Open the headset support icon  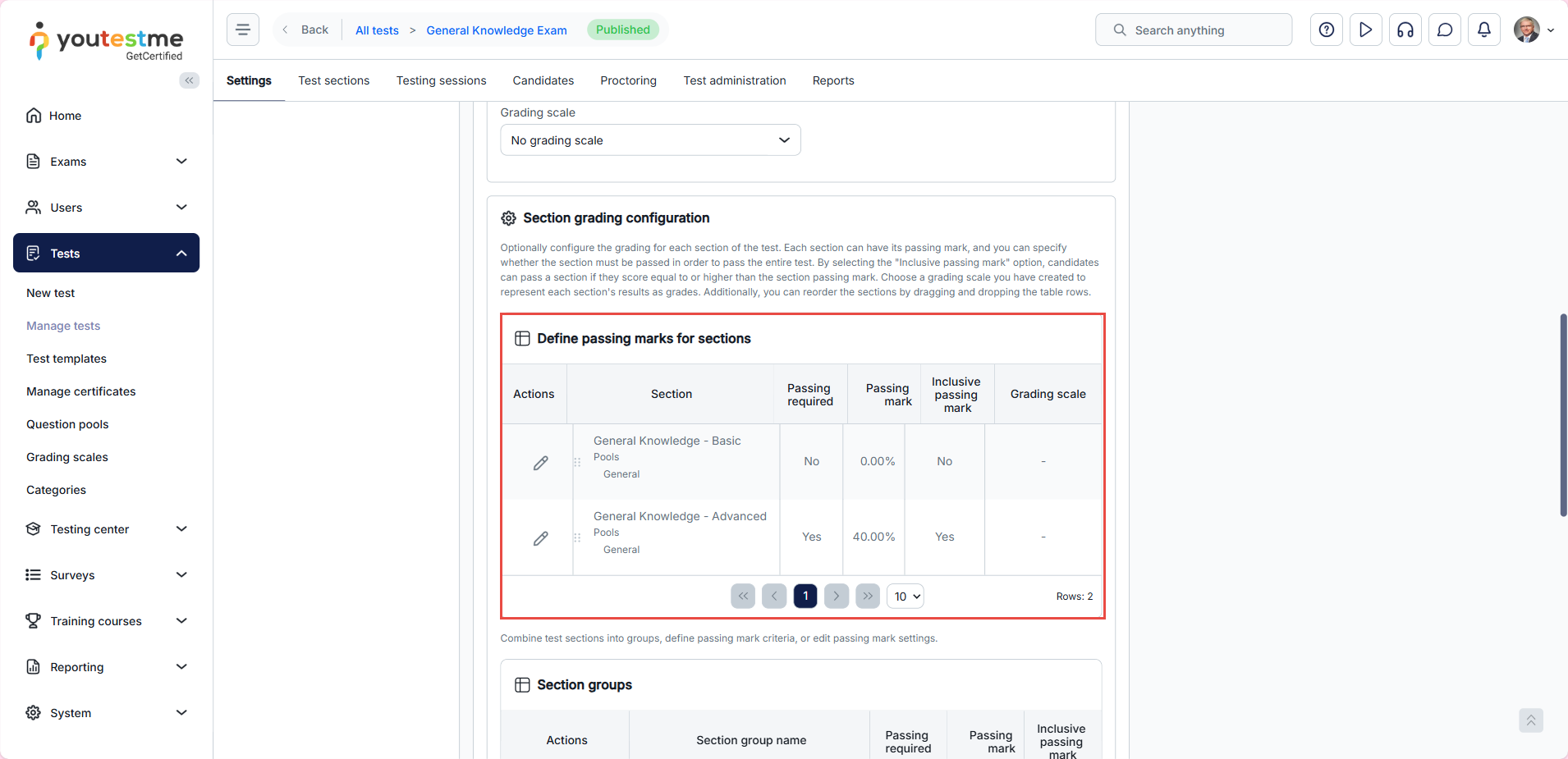(x=1405, y=30)
